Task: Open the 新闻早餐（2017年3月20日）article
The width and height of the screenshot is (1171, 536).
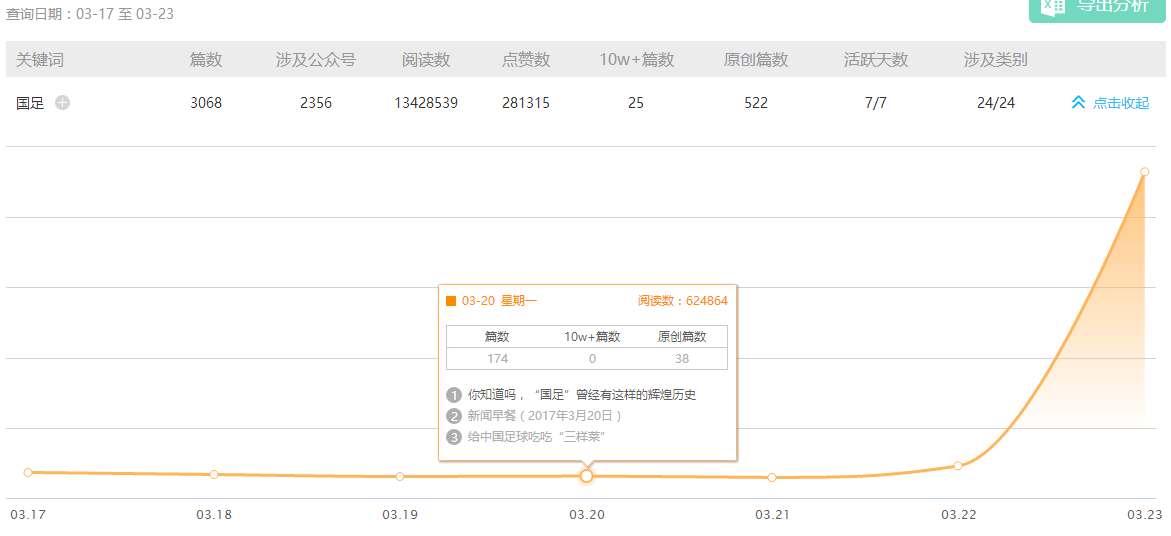Action: (x=544, y=415)
